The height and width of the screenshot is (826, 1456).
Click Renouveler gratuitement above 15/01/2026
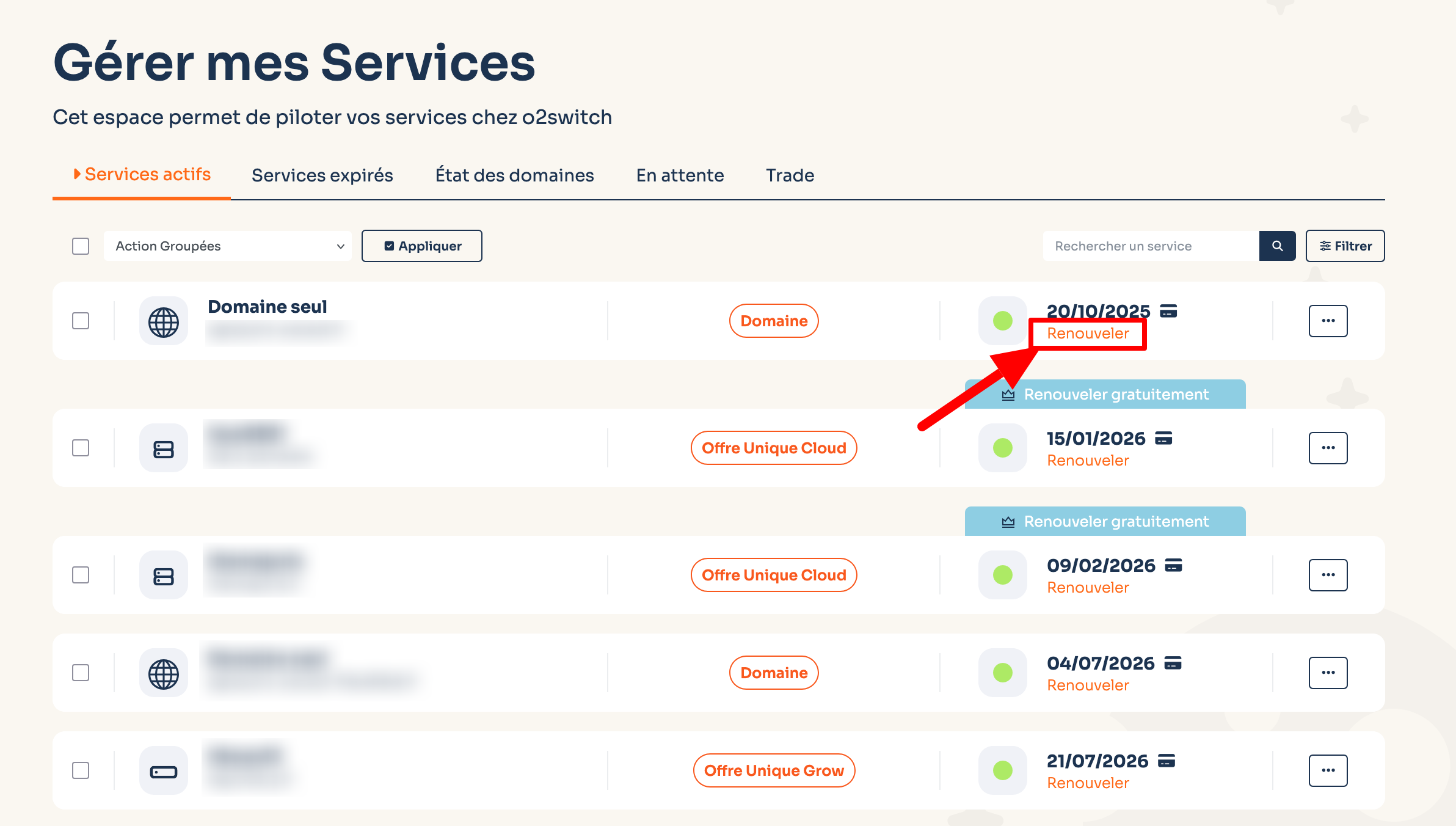(x=1105, y=395)
